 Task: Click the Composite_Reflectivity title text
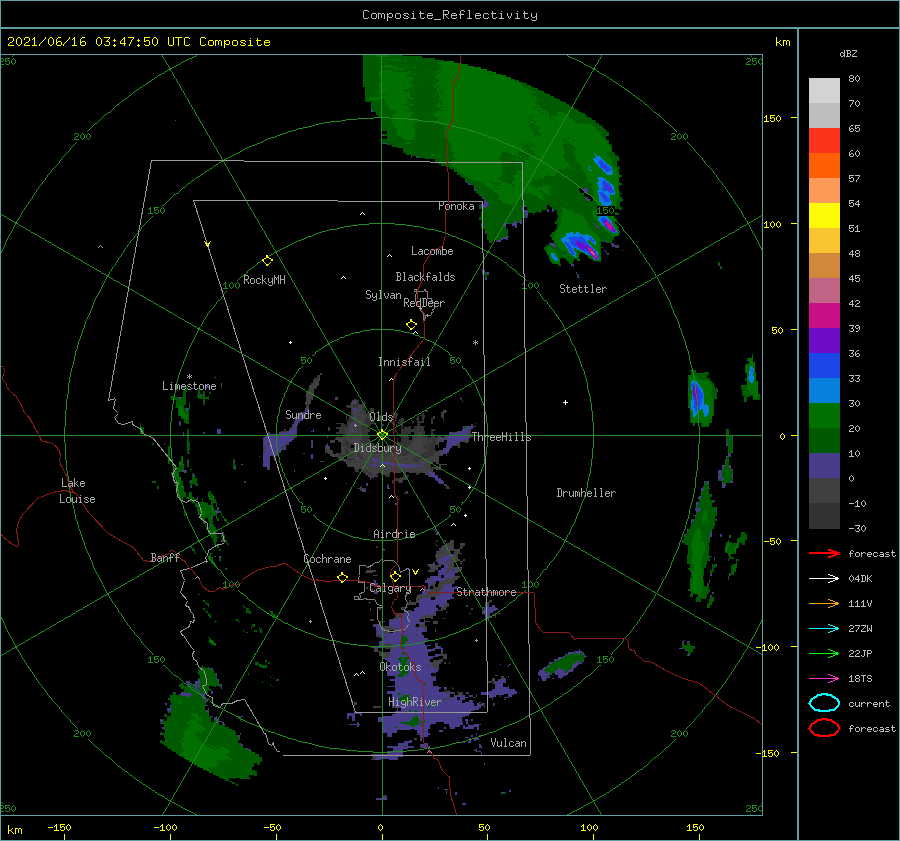(449, 15)
